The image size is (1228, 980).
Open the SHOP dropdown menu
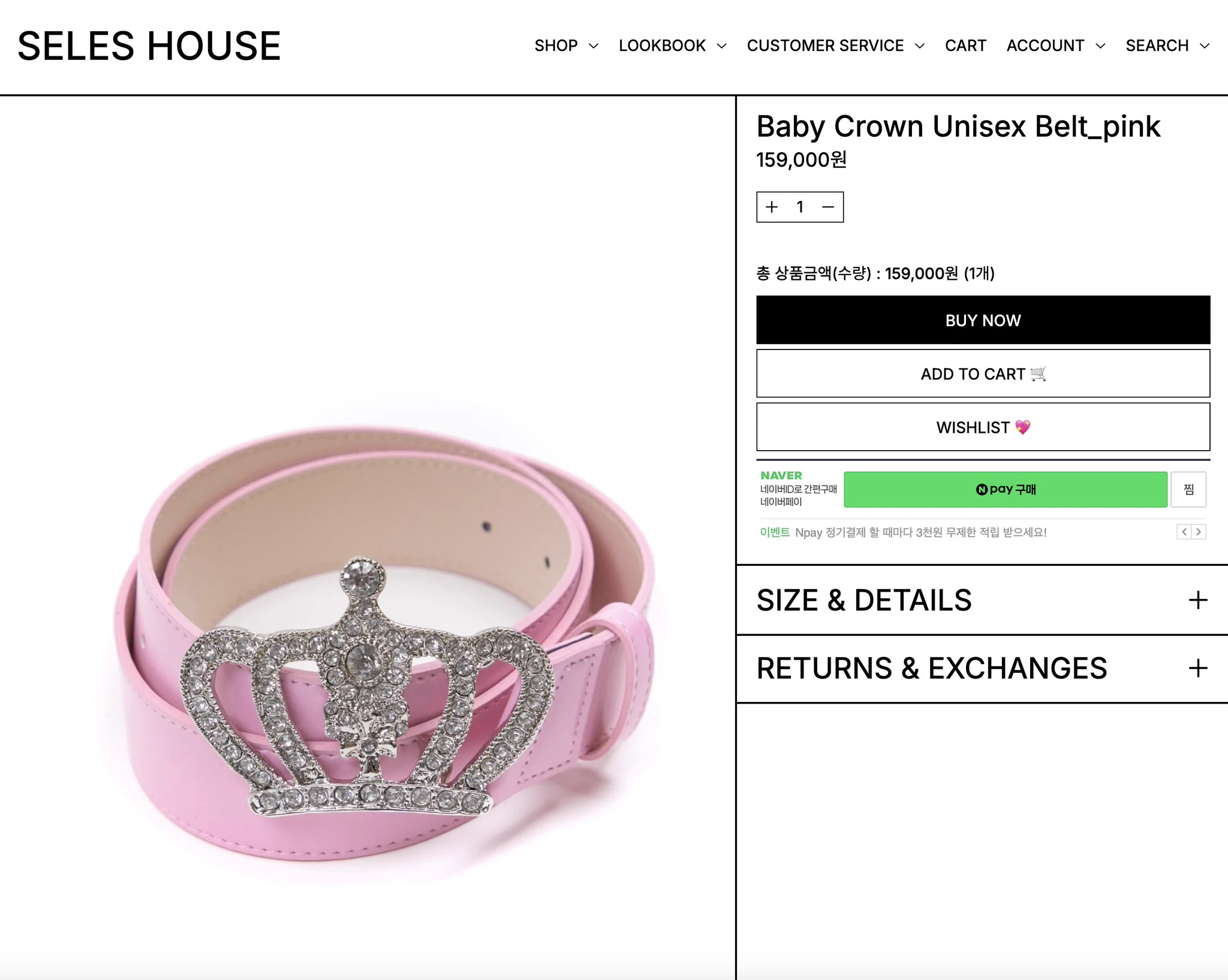point(566,46)
